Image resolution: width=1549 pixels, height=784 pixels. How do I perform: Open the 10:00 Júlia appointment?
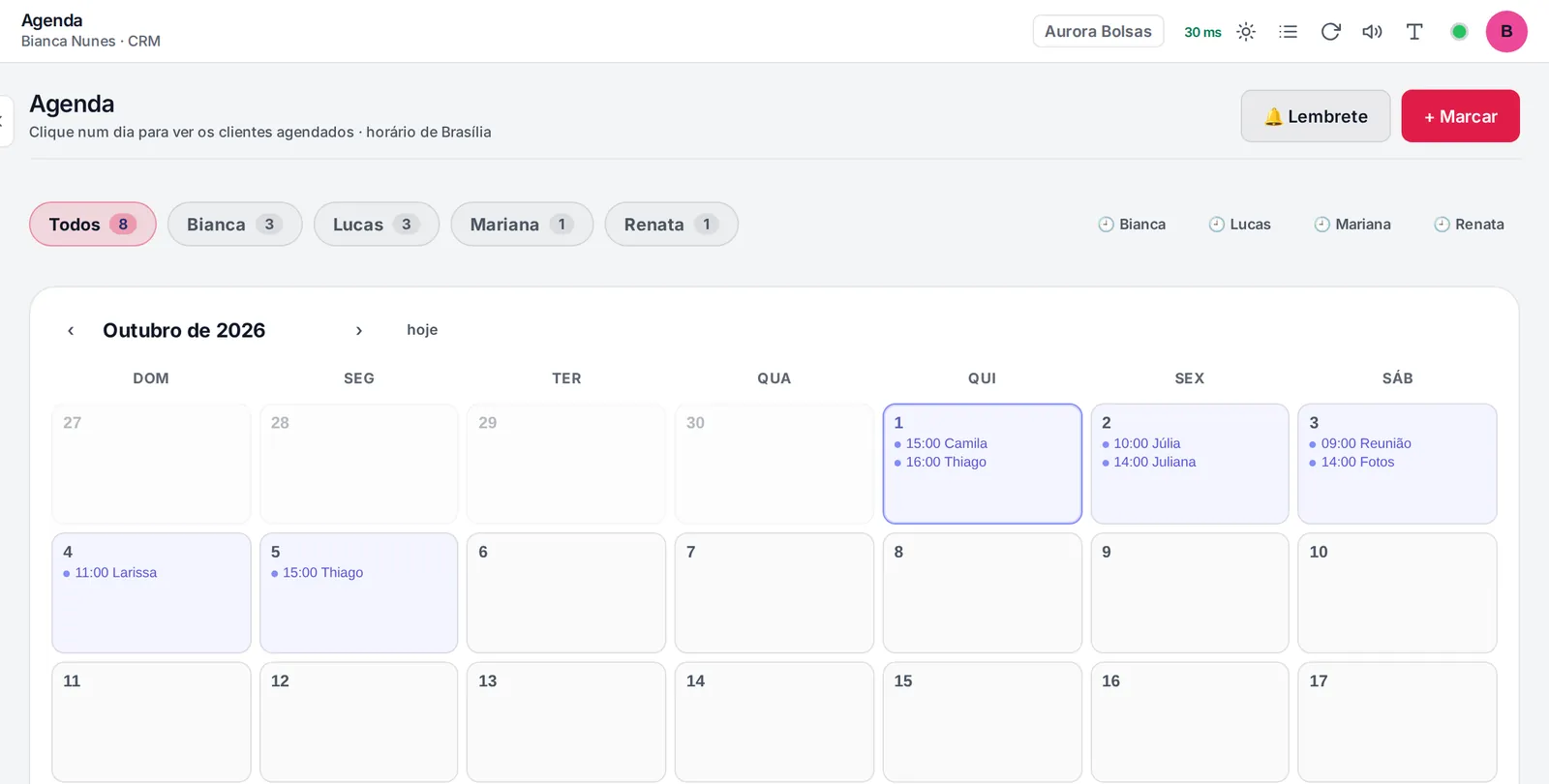click(1141, 443)
